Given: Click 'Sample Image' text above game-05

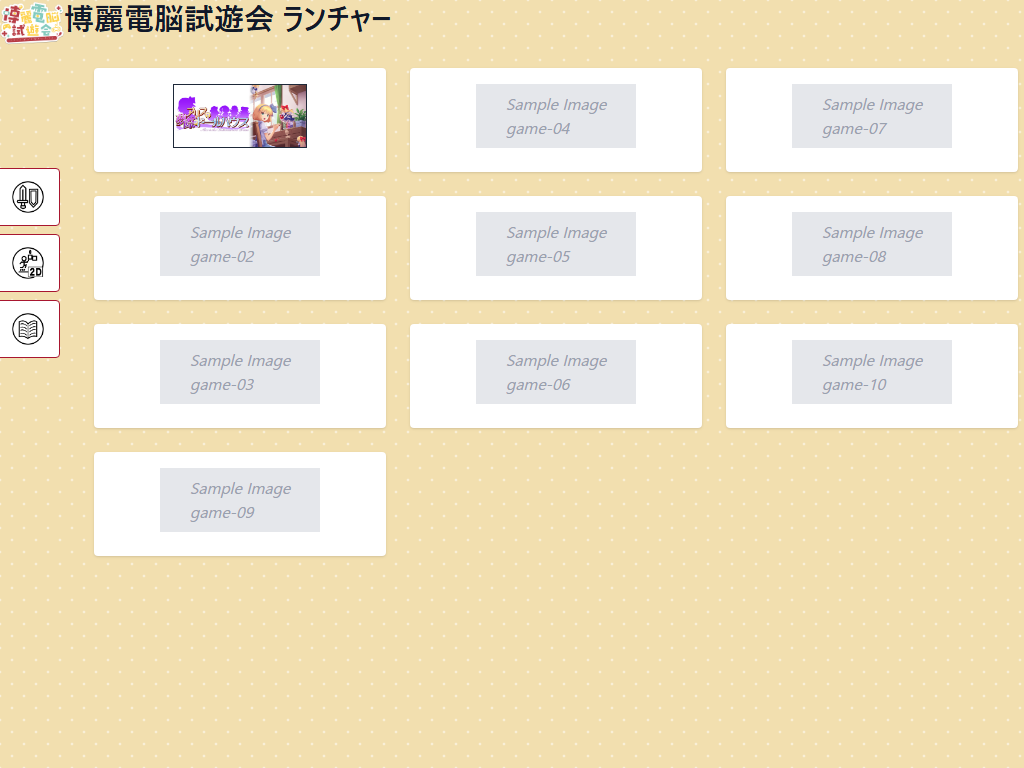Looking at the screenshot, I should (557, 233).
